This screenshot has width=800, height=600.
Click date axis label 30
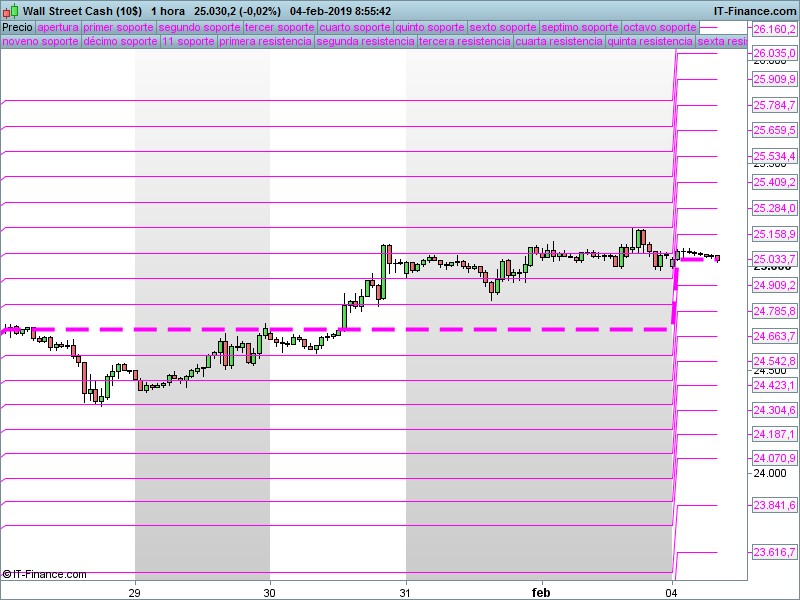(269, 593)
